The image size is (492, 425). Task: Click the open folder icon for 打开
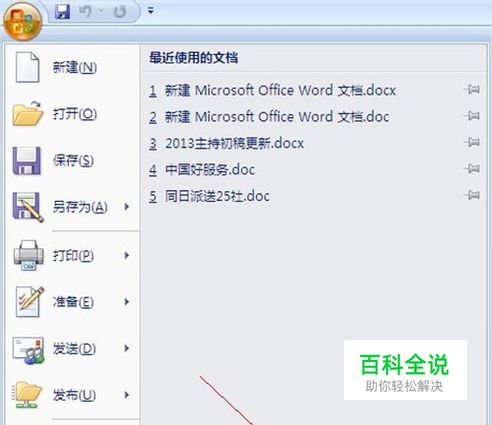point(28,114)
